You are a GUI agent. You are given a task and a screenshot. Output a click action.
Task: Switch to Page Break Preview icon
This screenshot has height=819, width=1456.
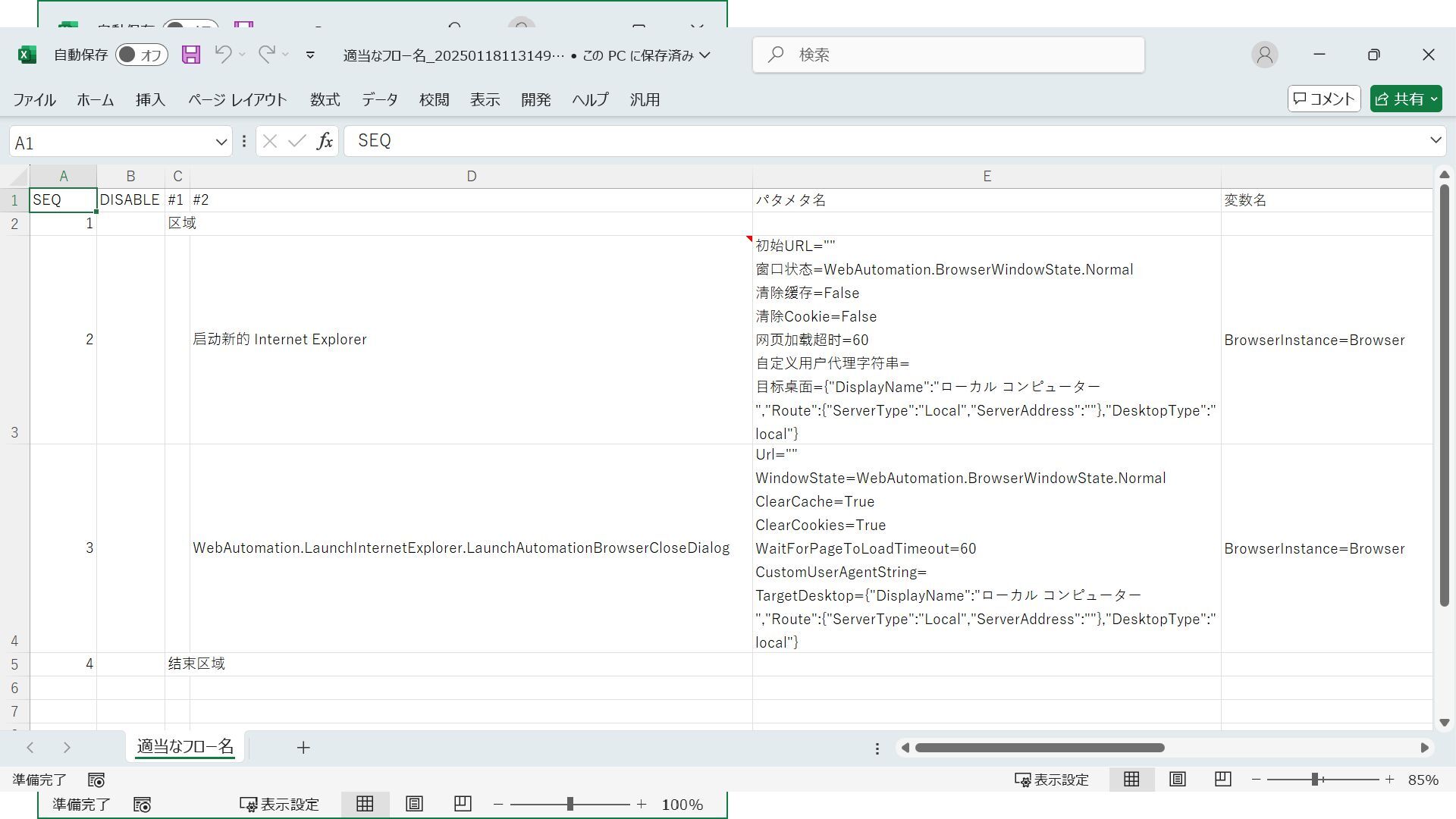click(1222, 780)
